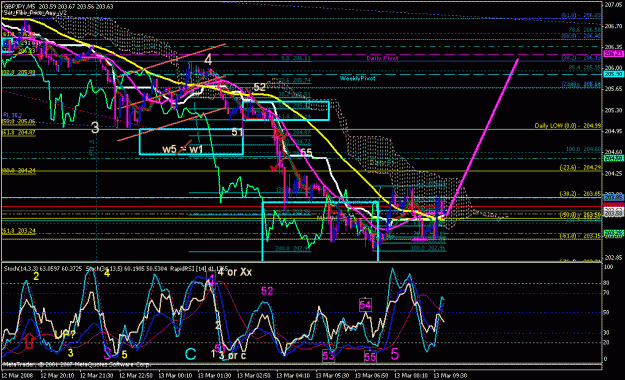Click the cyan 205.90 price tag
The image size is (625, 380).
(x=613, y=74)
